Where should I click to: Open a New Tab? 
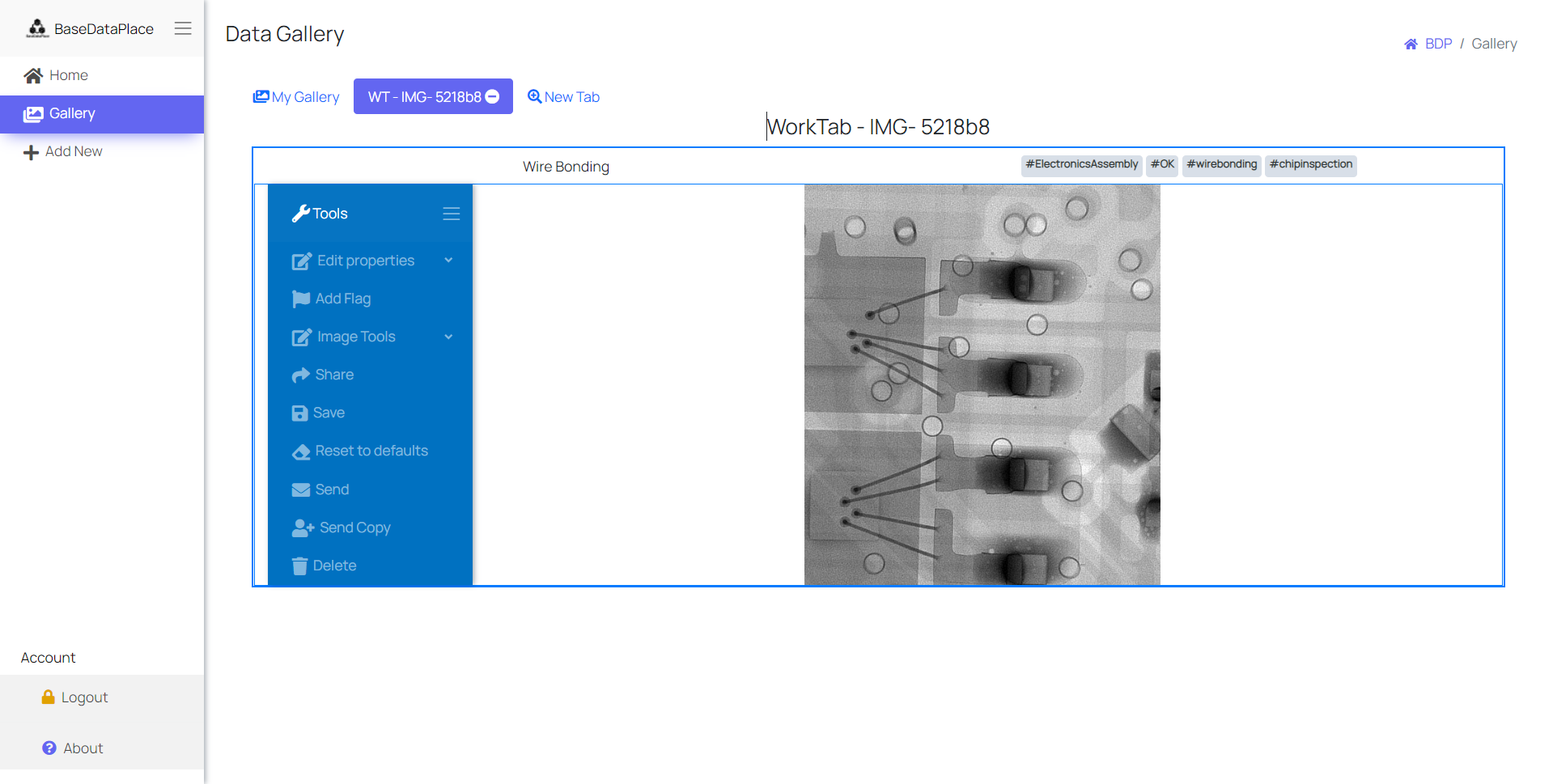tap(563, 97)
